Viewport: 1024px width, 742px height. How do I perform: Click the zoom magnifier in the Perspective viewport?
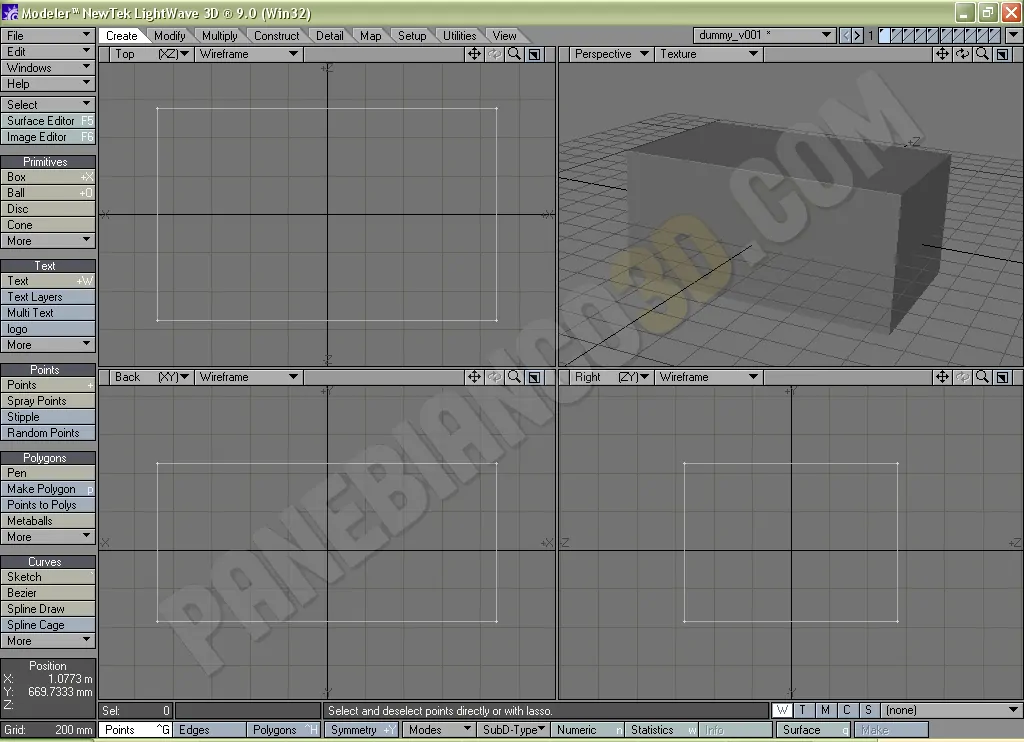pos(982,54)
